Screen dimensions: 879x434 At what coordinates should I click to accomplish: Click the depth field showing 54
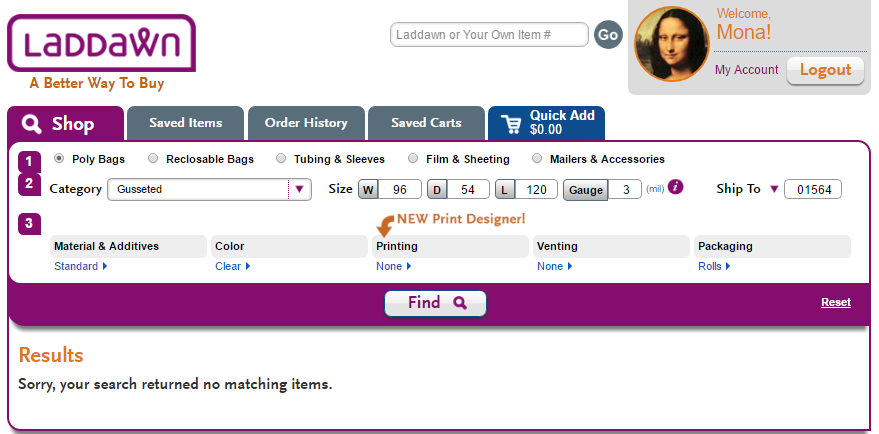tap(468, 190)
